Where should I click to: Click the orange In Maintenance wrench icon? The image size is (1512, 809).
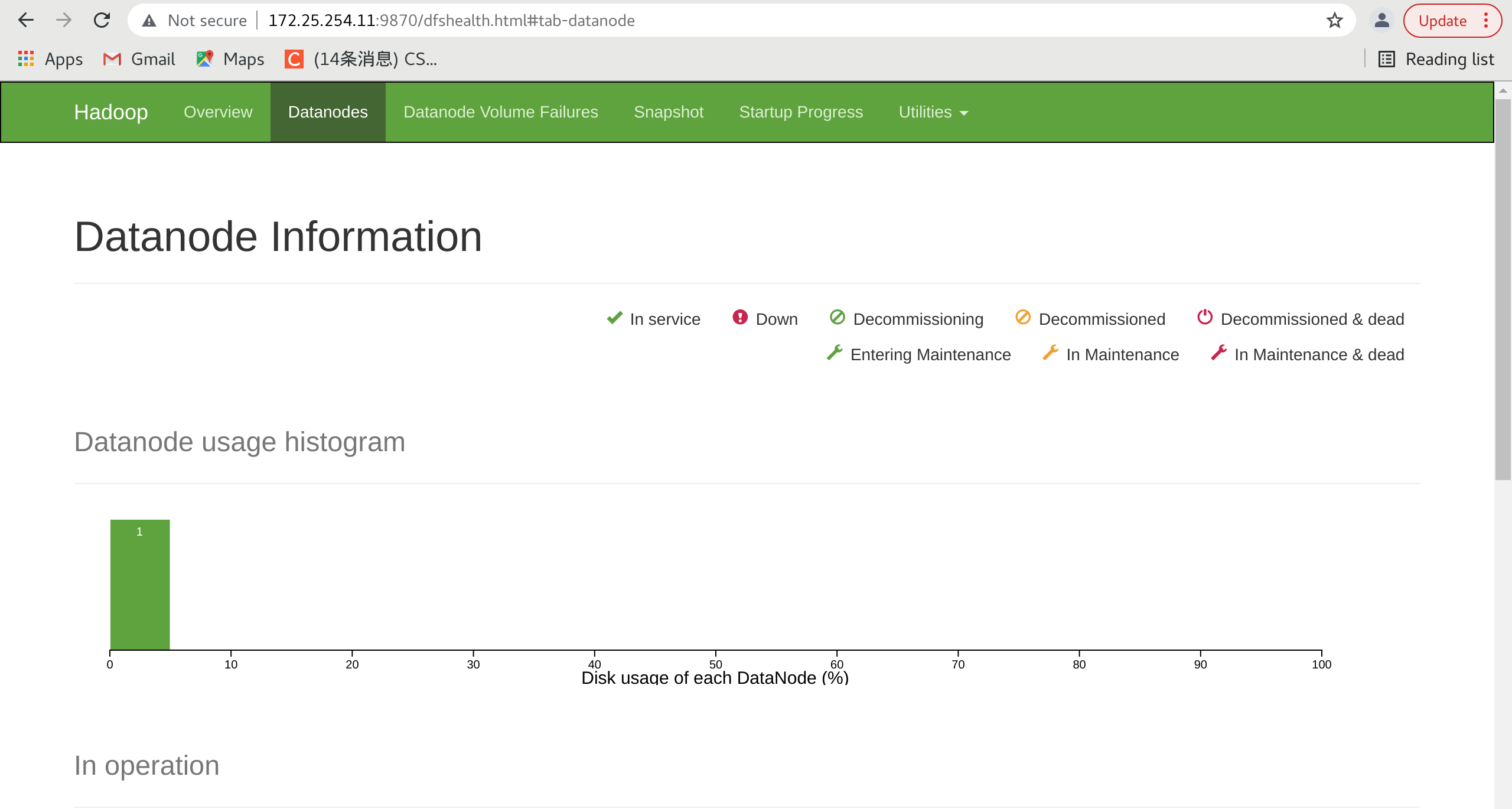1050,353
